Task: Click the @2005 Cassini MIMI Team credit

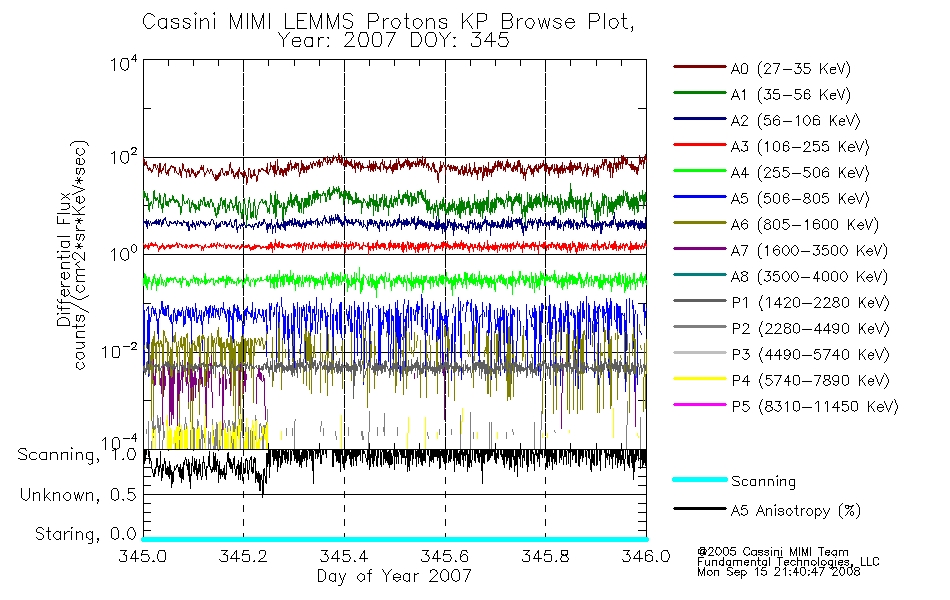Action: 773,552
